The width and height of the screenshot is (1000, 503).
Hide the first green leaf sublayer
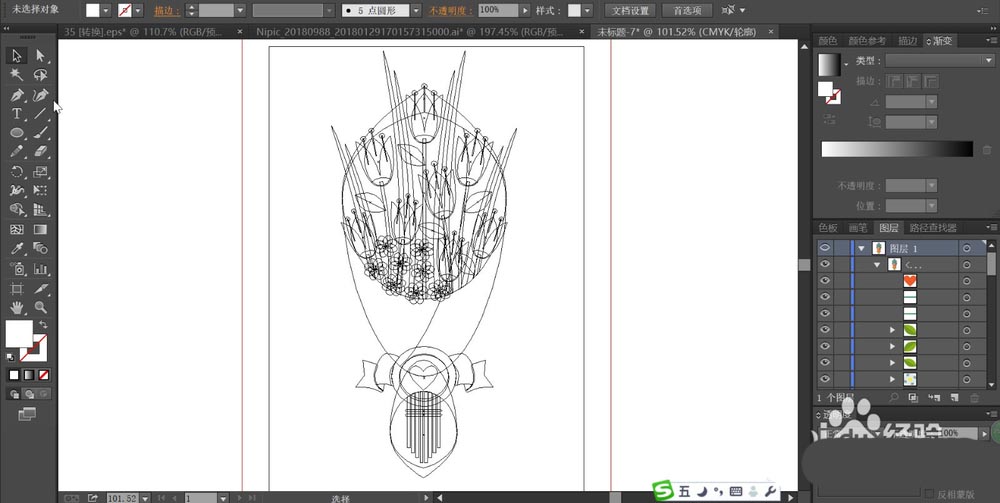tap(825, 330)
